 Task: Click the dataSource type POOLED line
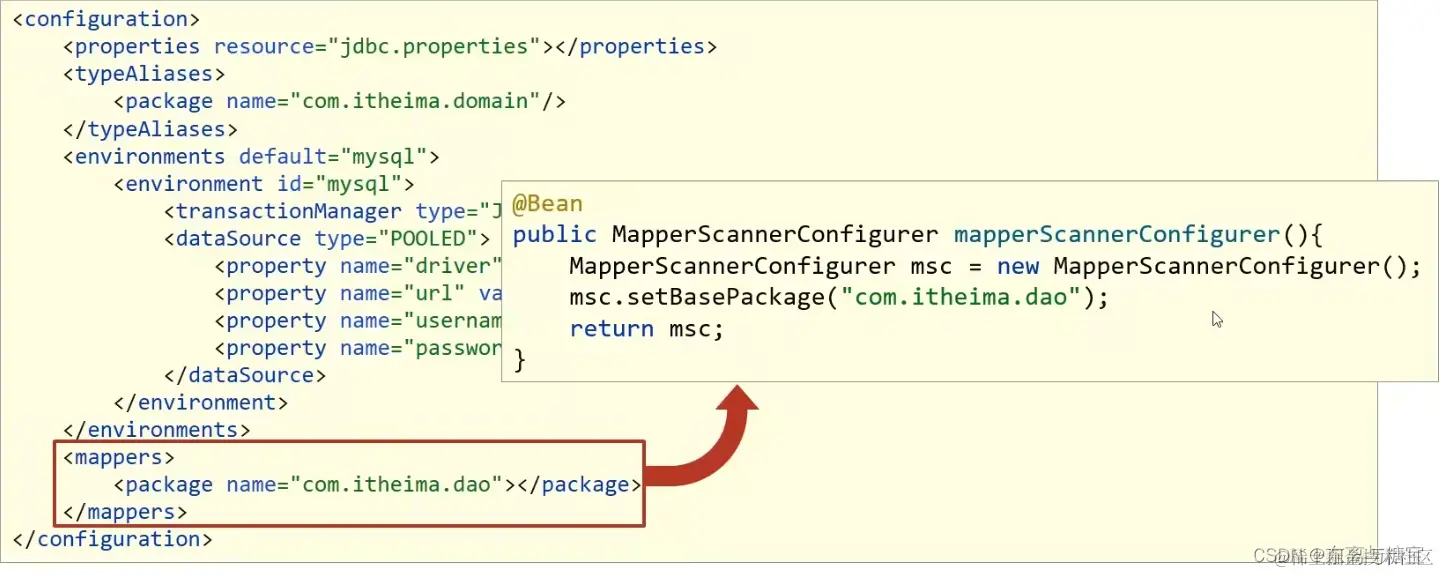pos(327,238)
